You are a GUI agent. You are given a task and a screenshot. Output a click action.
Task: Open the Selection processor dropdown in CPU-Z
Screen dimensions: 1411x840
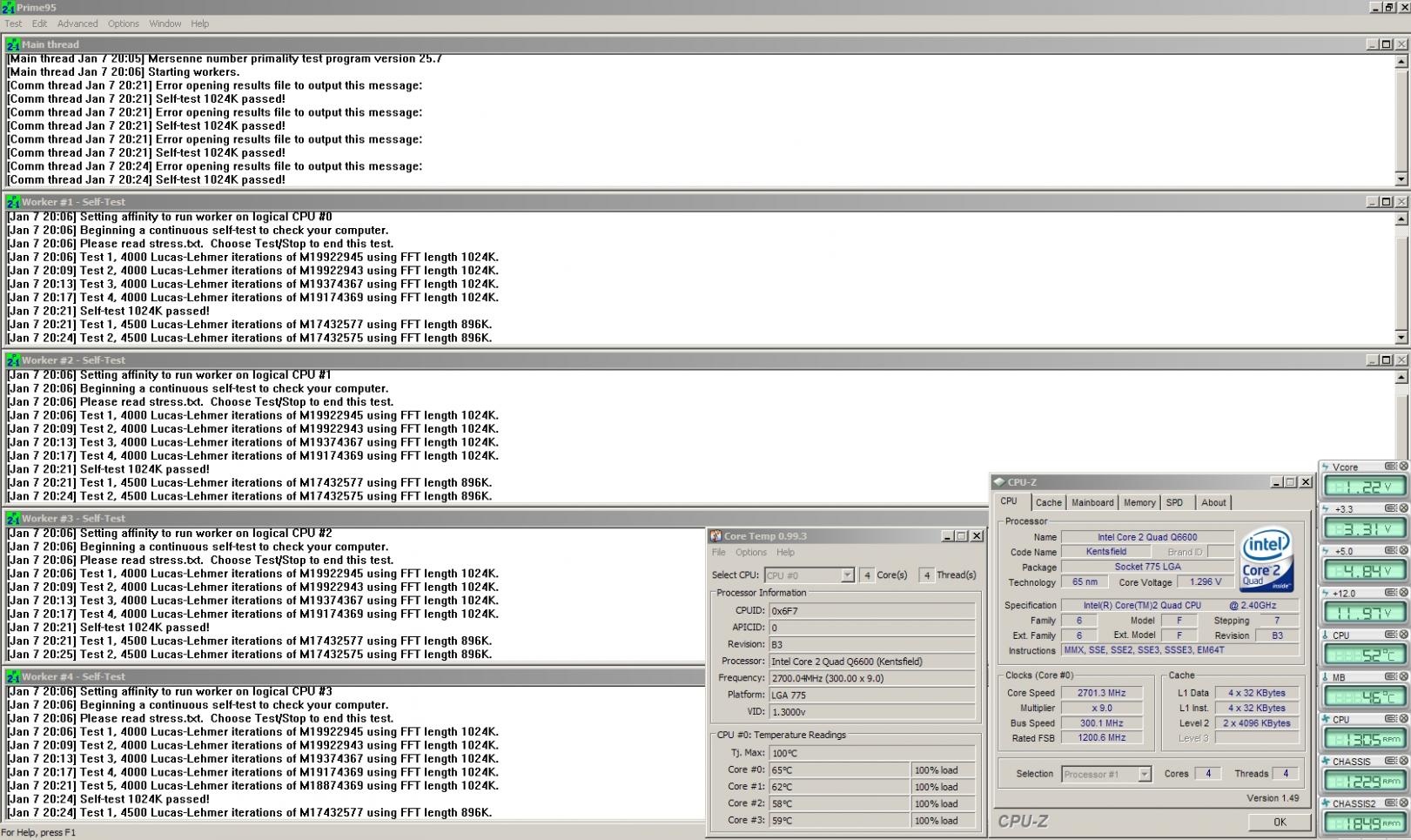1144,774
